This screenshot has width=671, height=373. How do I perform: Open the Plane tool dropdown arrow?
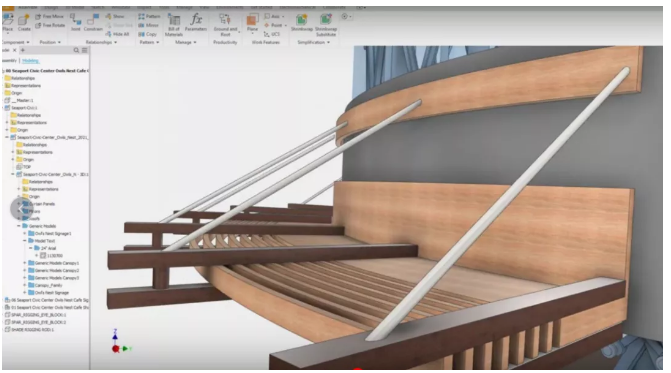click(252, 33)
